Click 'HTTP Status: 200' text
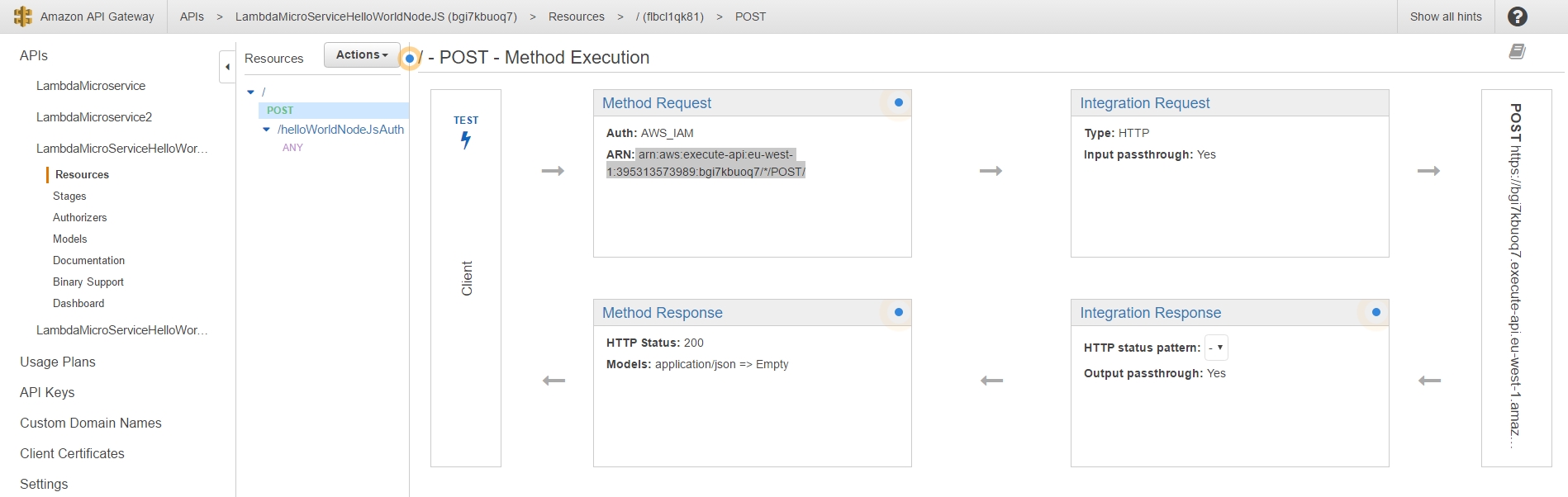Image resolution: width=1568 pixels, height=497 pixels. (x=655, y=343)
